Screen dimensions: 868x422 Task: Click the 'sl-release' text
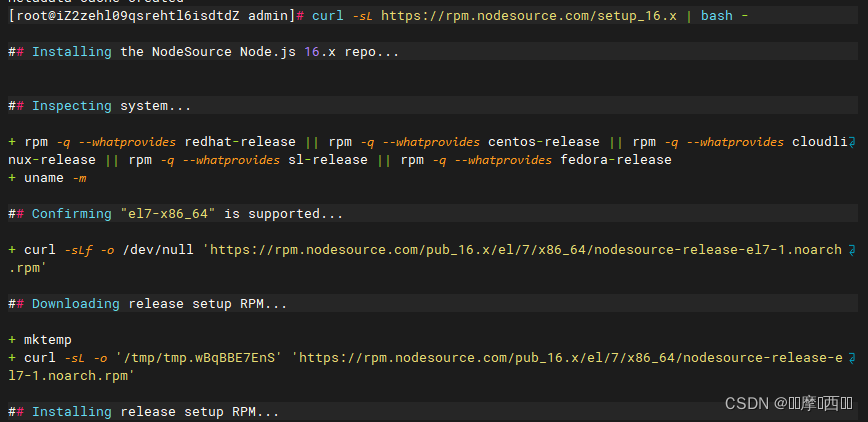[x=328, y=160]
